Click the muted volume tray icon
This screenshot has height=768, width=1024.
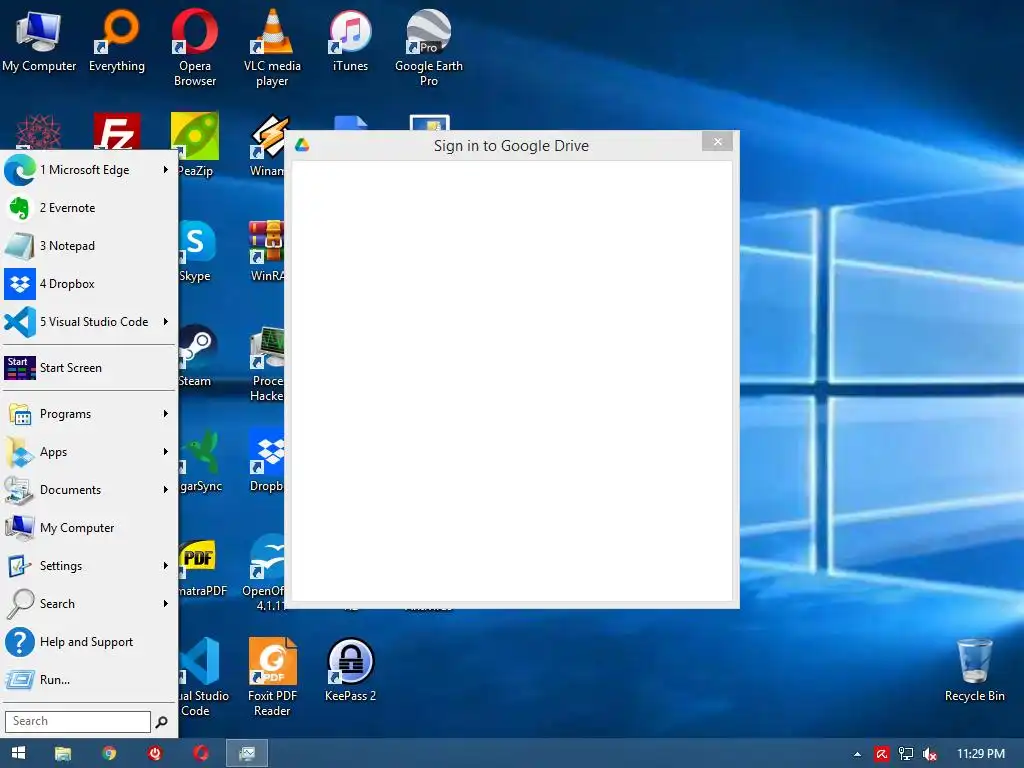pyautogui.click(x=929, y=754)
